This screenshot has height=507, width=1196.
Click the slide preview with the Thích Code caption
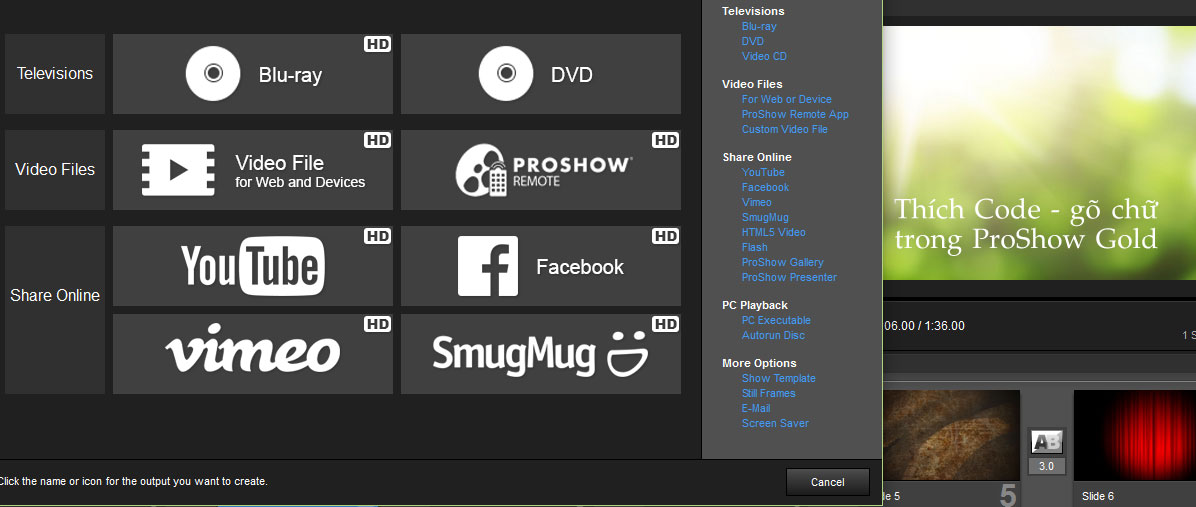1039,152
